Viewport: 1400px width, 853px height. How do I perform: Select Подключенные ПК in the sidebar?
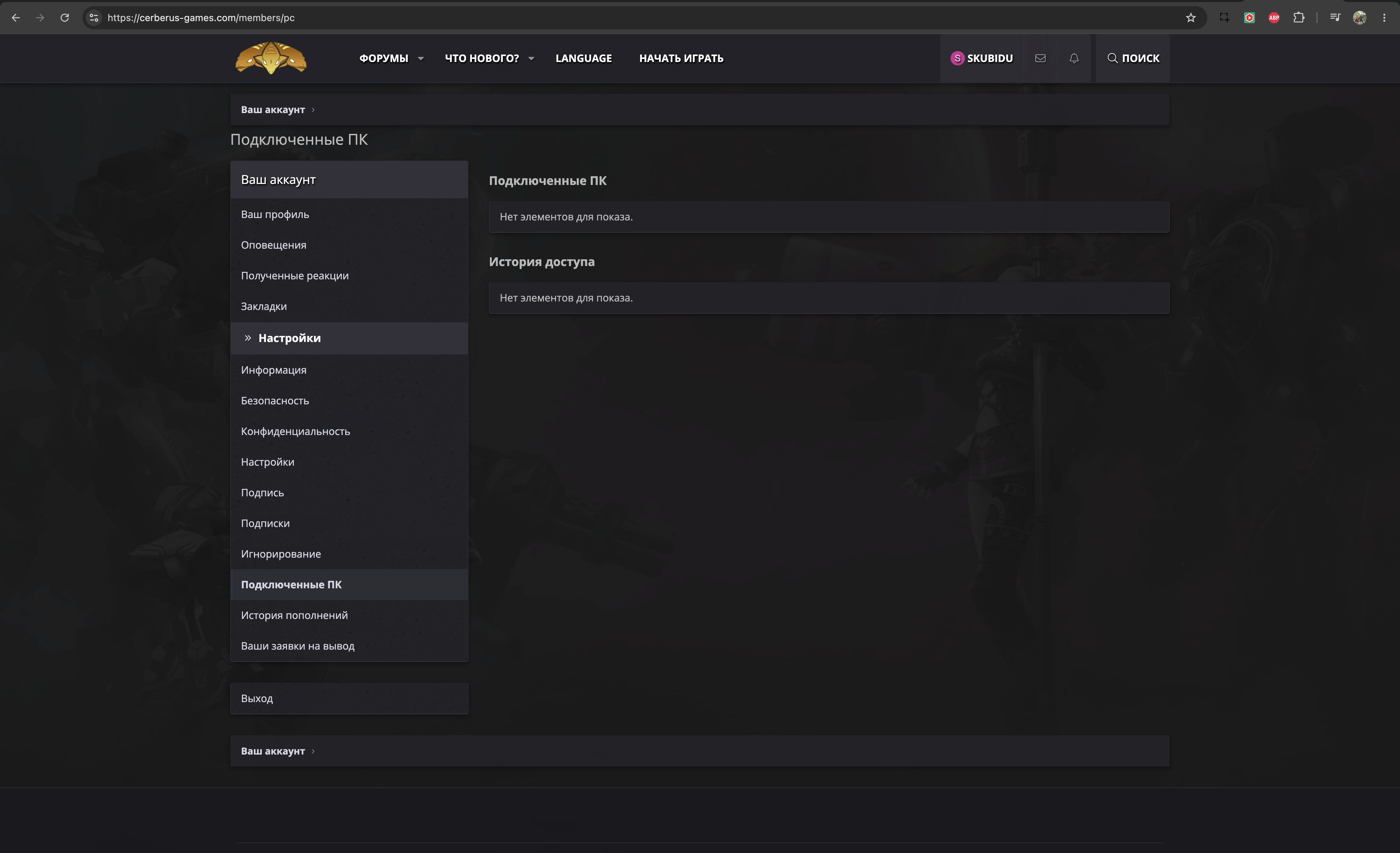tap(349, 585)
